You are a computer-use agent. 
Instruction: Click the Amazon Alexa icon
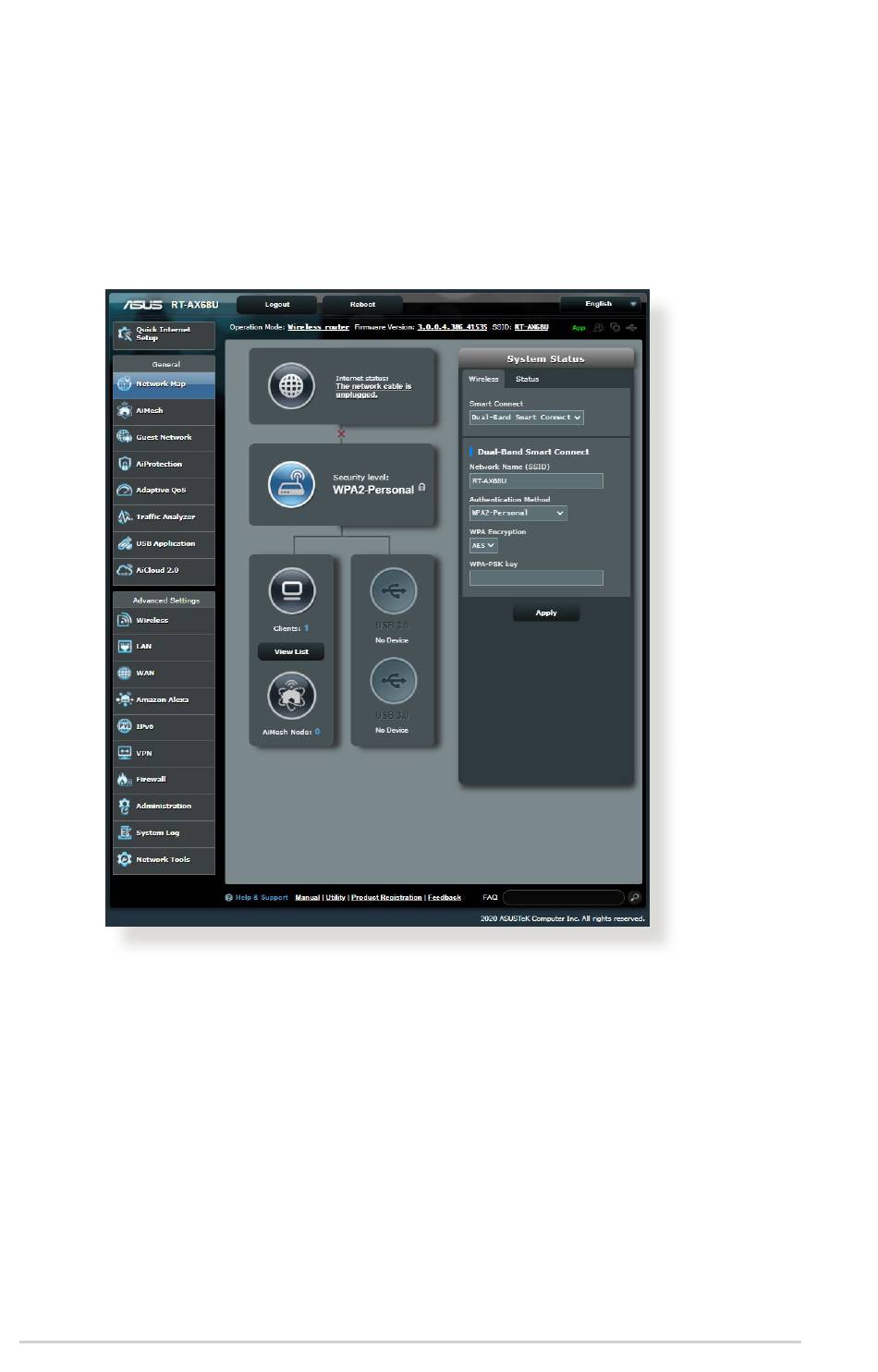pos(125,700)
